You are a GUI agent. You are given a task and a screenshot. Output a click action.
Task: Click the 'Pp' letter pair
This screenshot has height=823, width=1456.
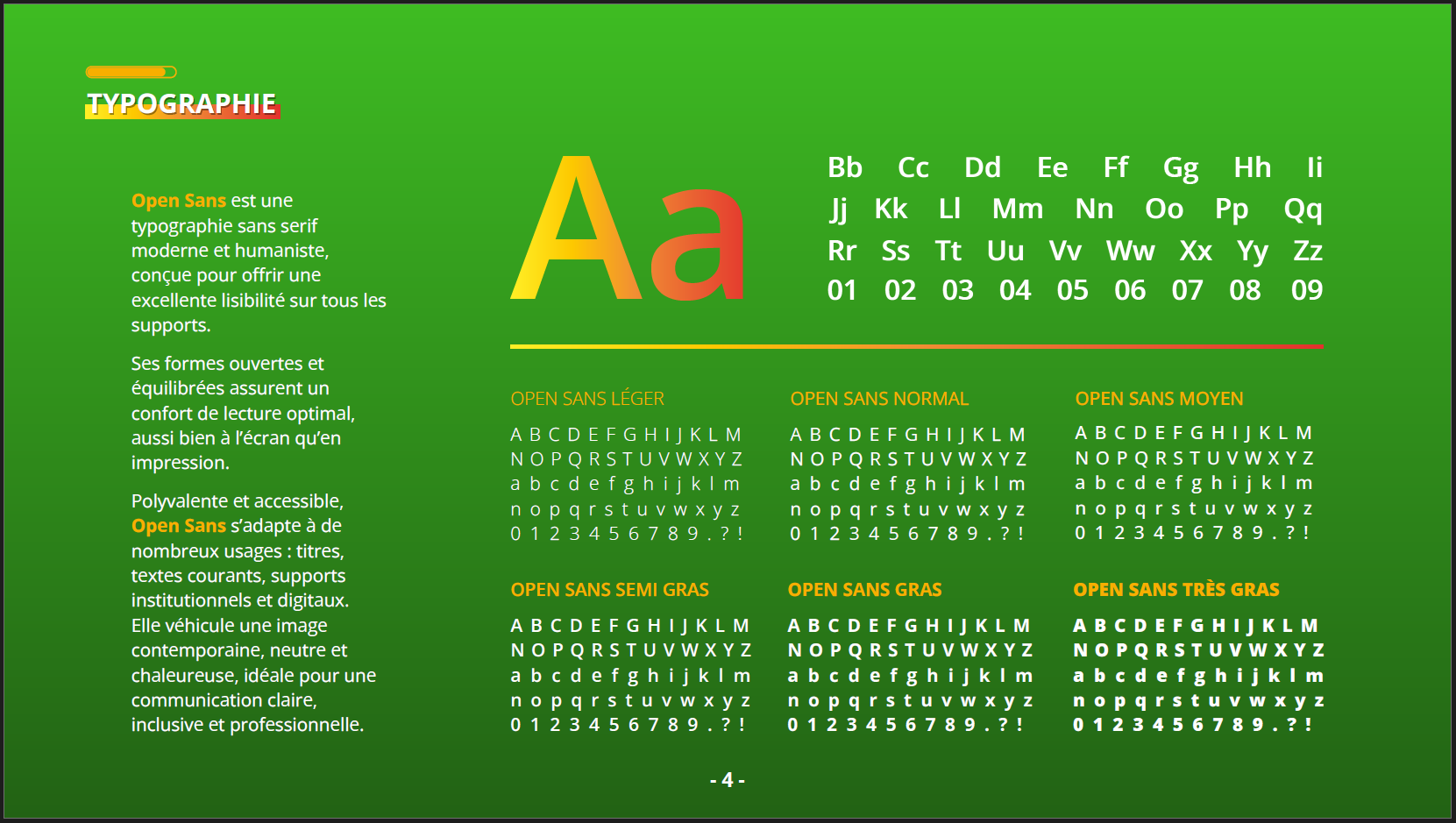pos(1232,210)
